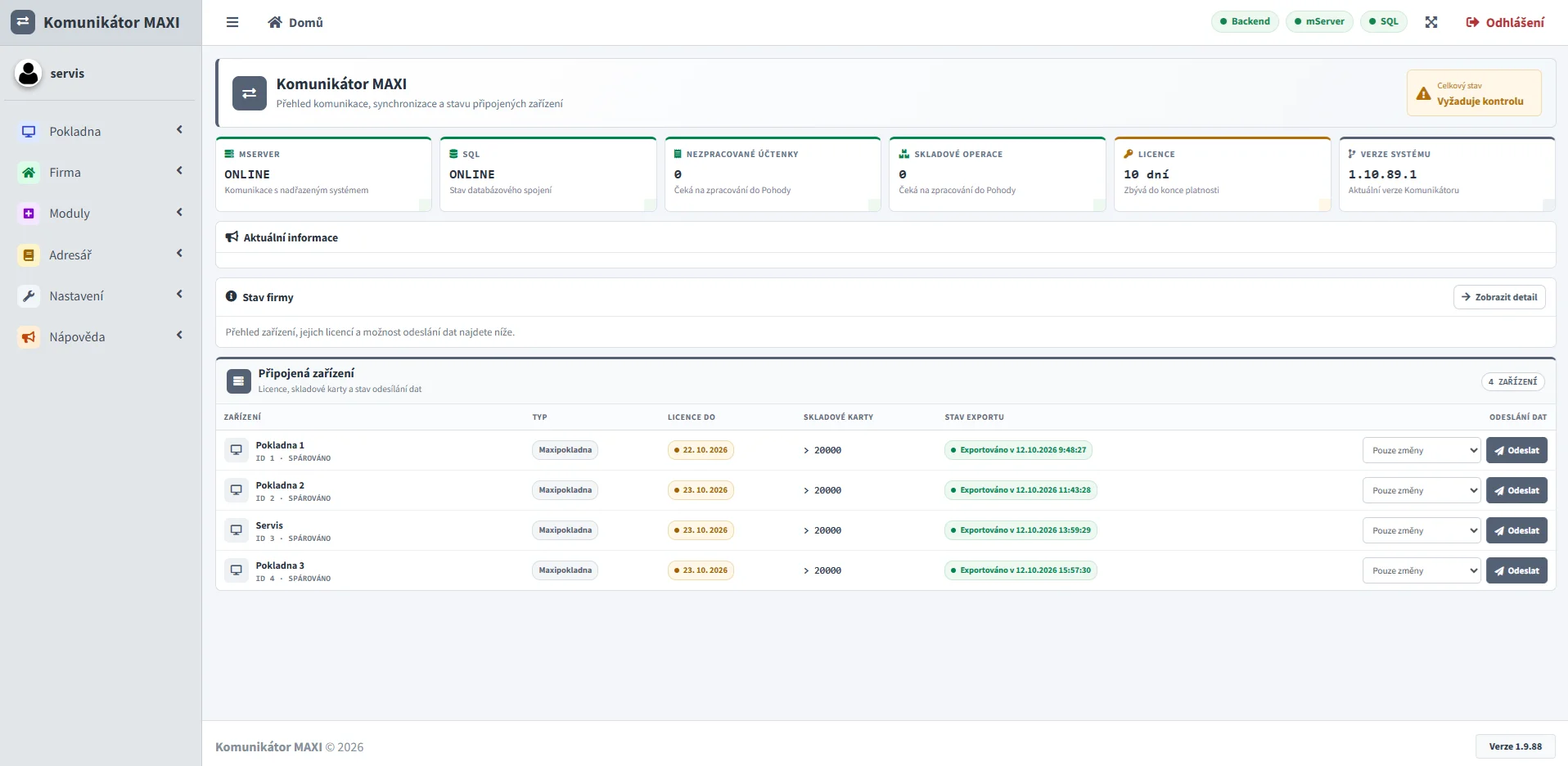Click the Adresář book icon in sidebar
The height and width of the screenshot is (766, 1568).
click(29, 255)
